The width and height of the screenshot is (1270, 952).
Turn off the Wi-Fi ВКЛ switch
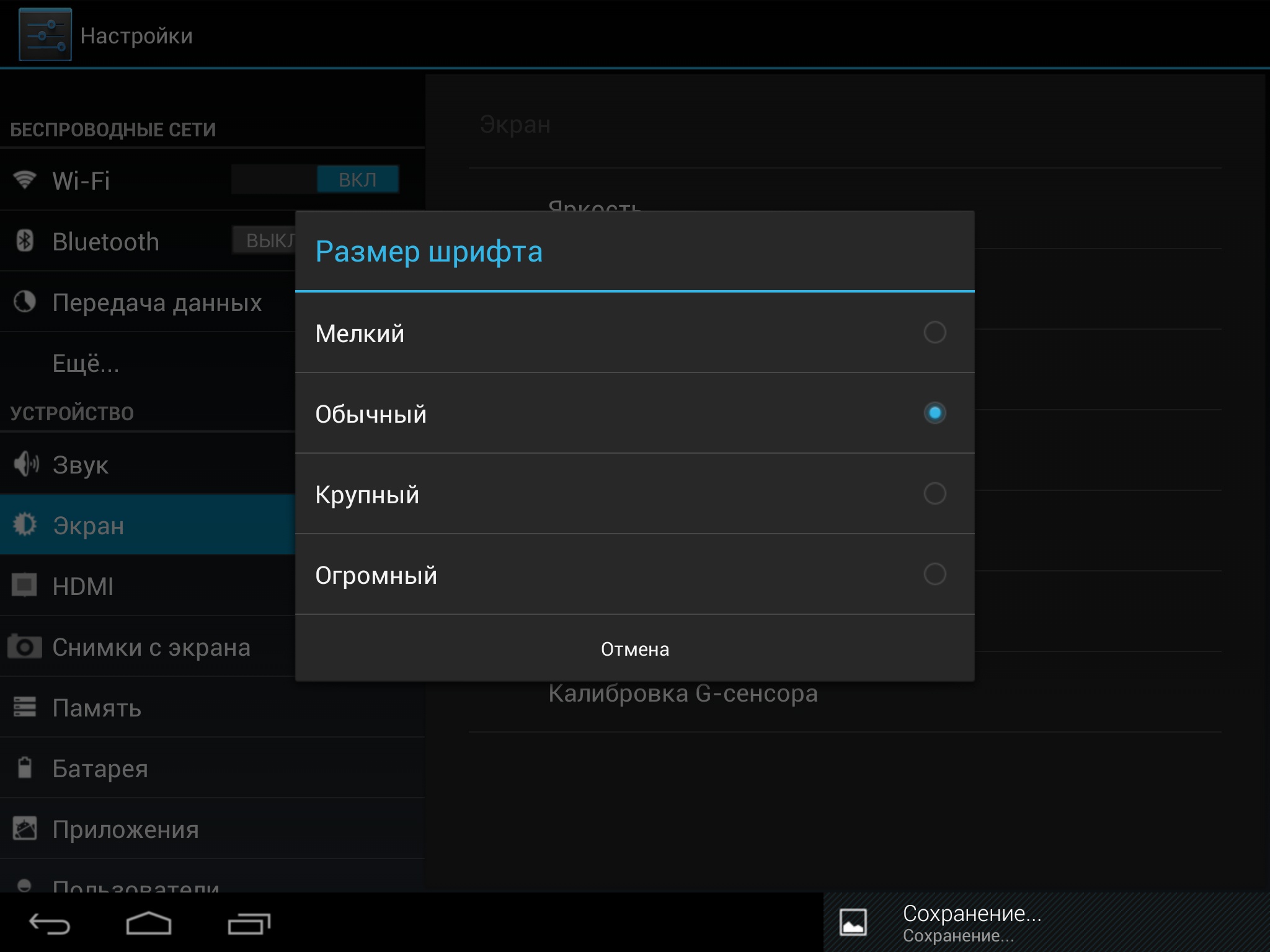tap(357, 180)
